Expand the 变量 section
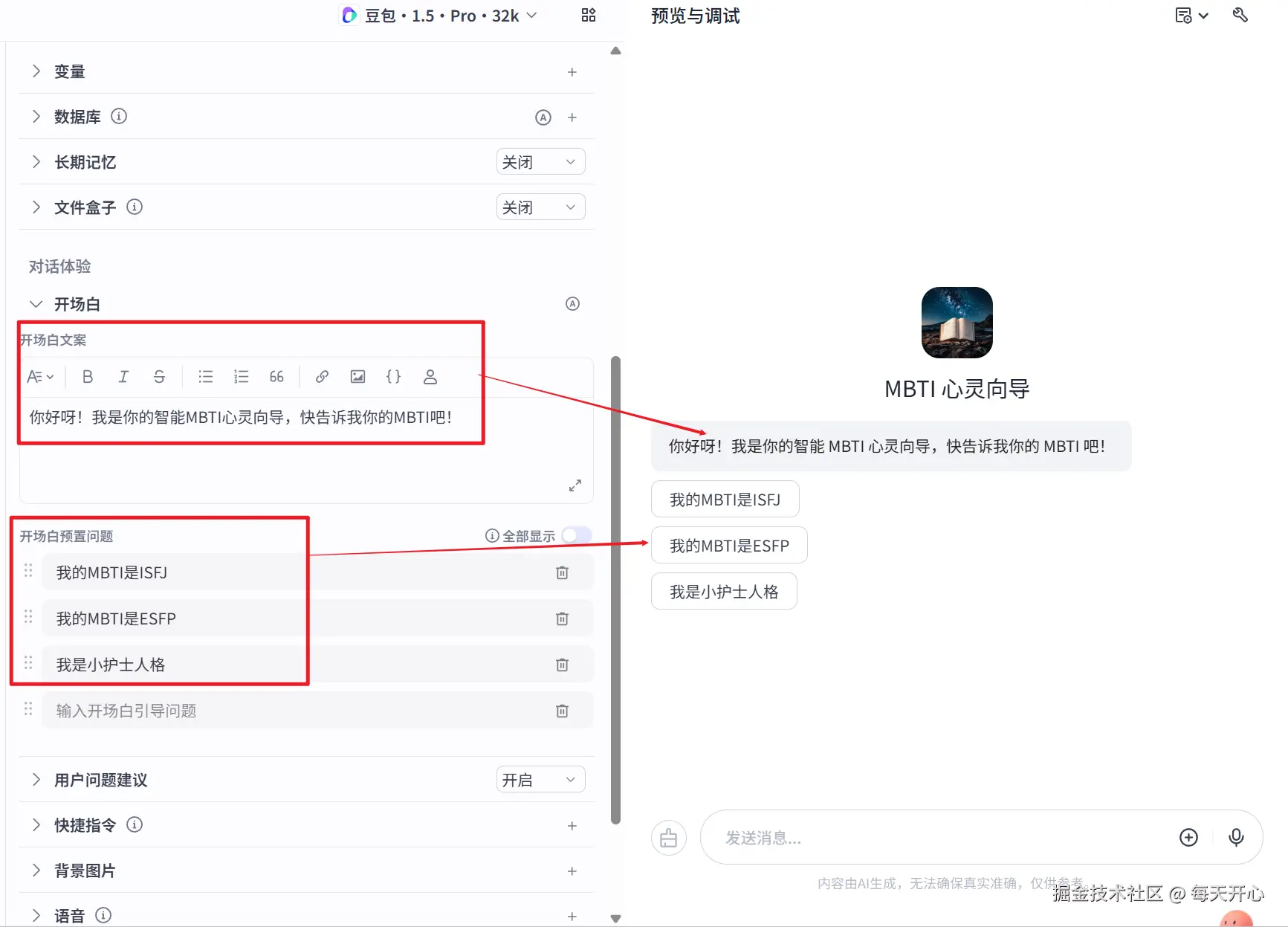 click(x=36, y=71)
